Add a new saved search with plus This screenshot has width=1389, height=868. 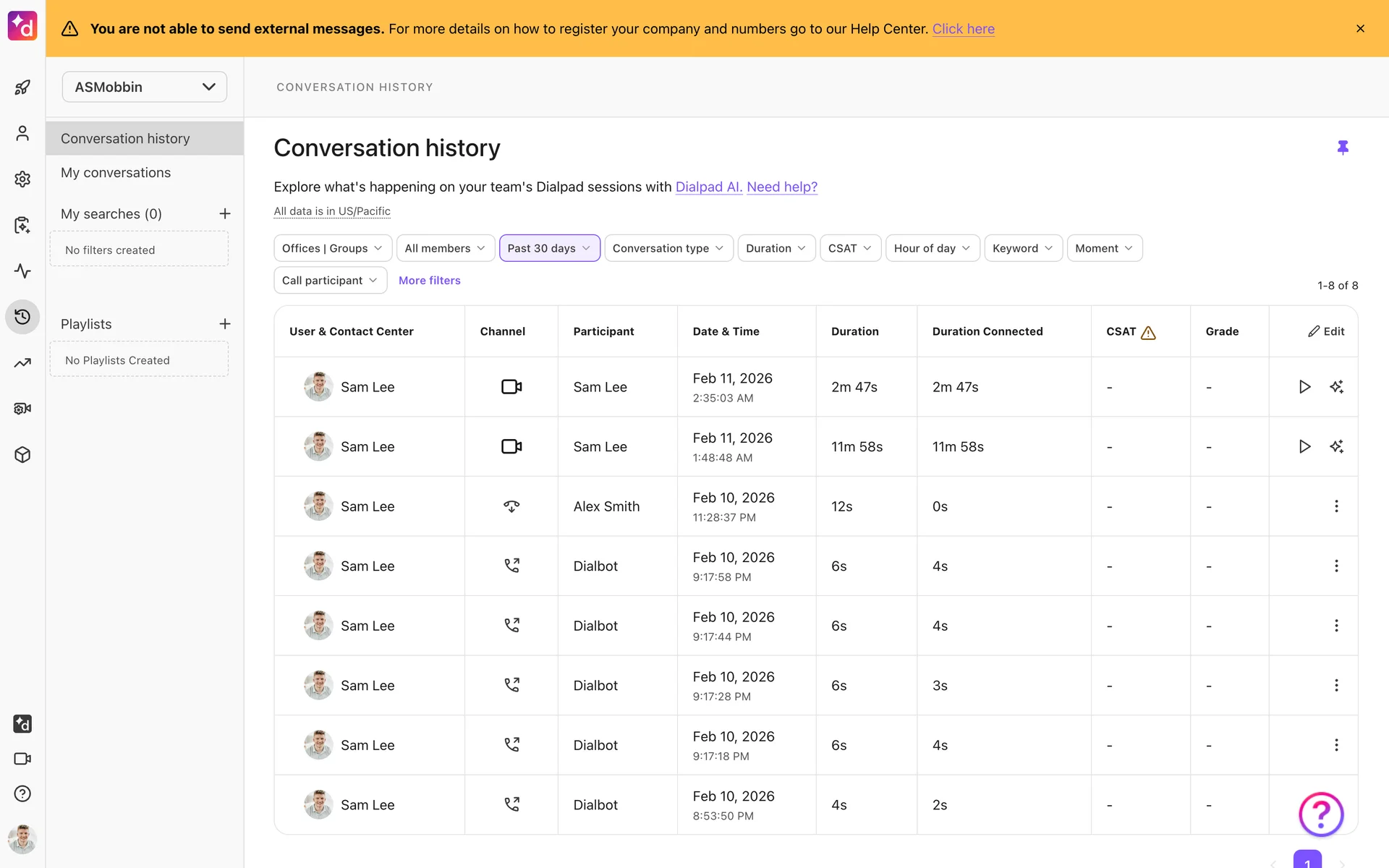[x=225, y=214]
